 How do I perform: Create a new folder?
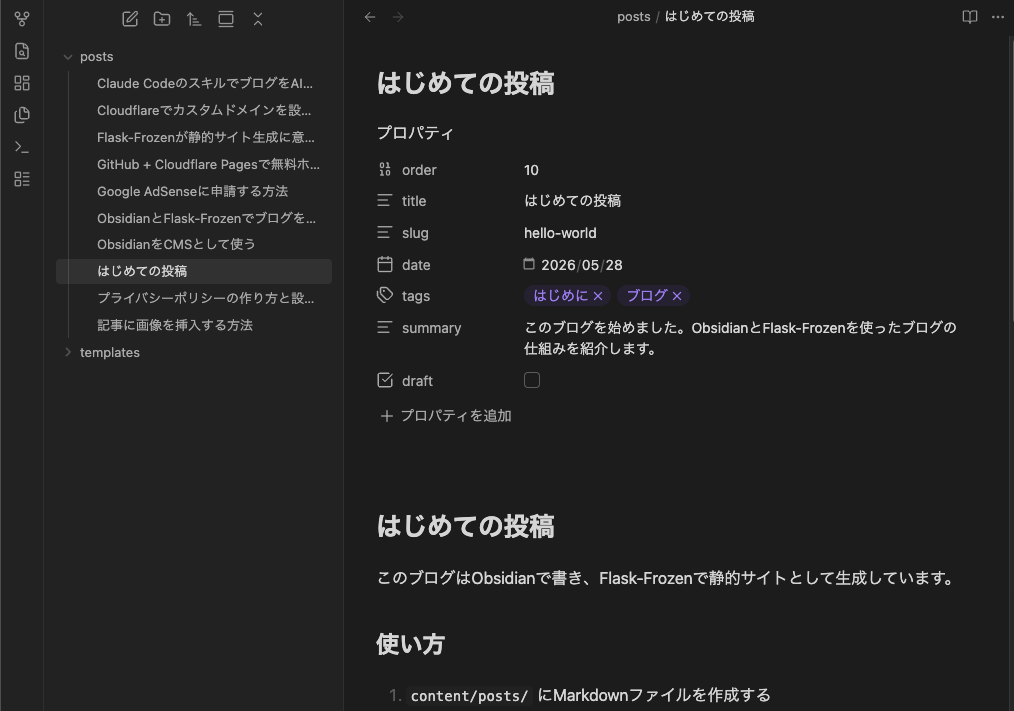coord(162,19)
